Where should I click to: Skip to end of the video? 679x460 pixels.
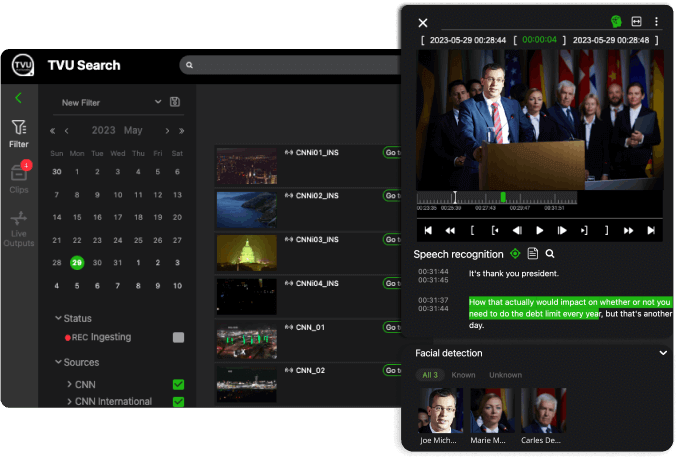651,230
